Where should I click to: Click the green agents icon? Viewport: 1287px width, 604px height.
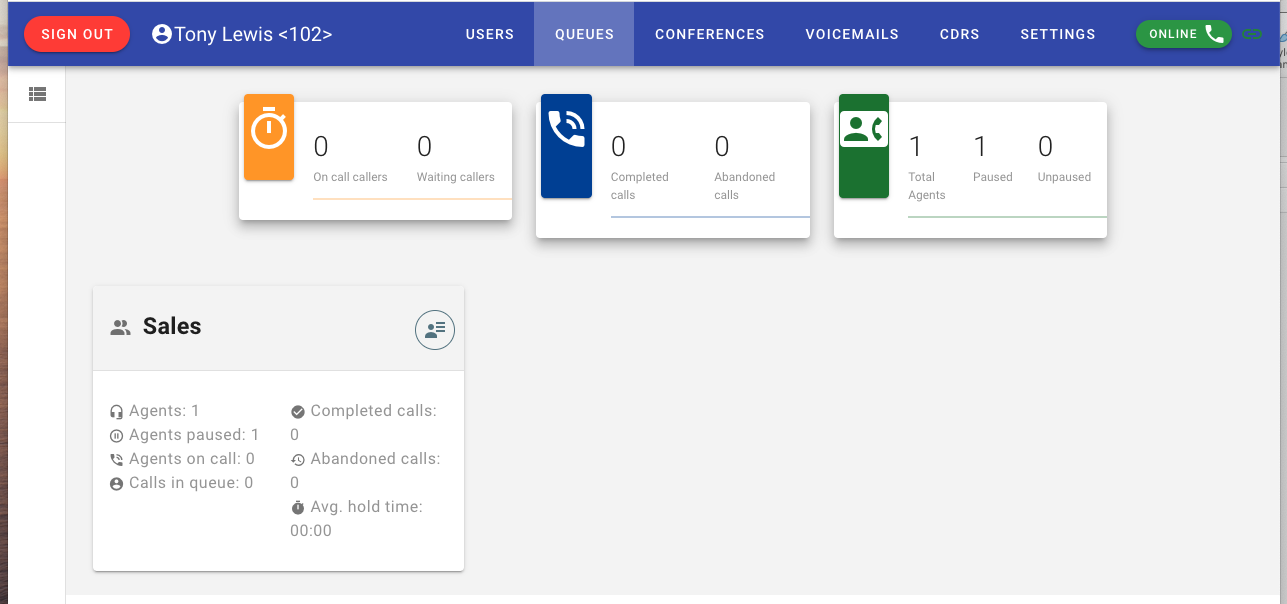(864, 130)
